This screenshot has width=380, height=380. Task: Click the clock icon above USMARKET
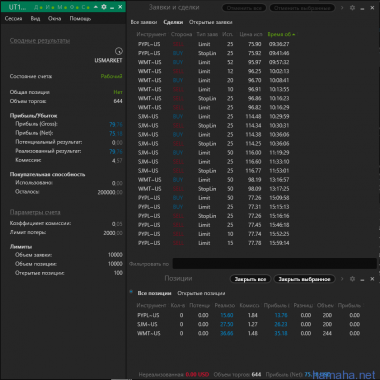point(119,51)
